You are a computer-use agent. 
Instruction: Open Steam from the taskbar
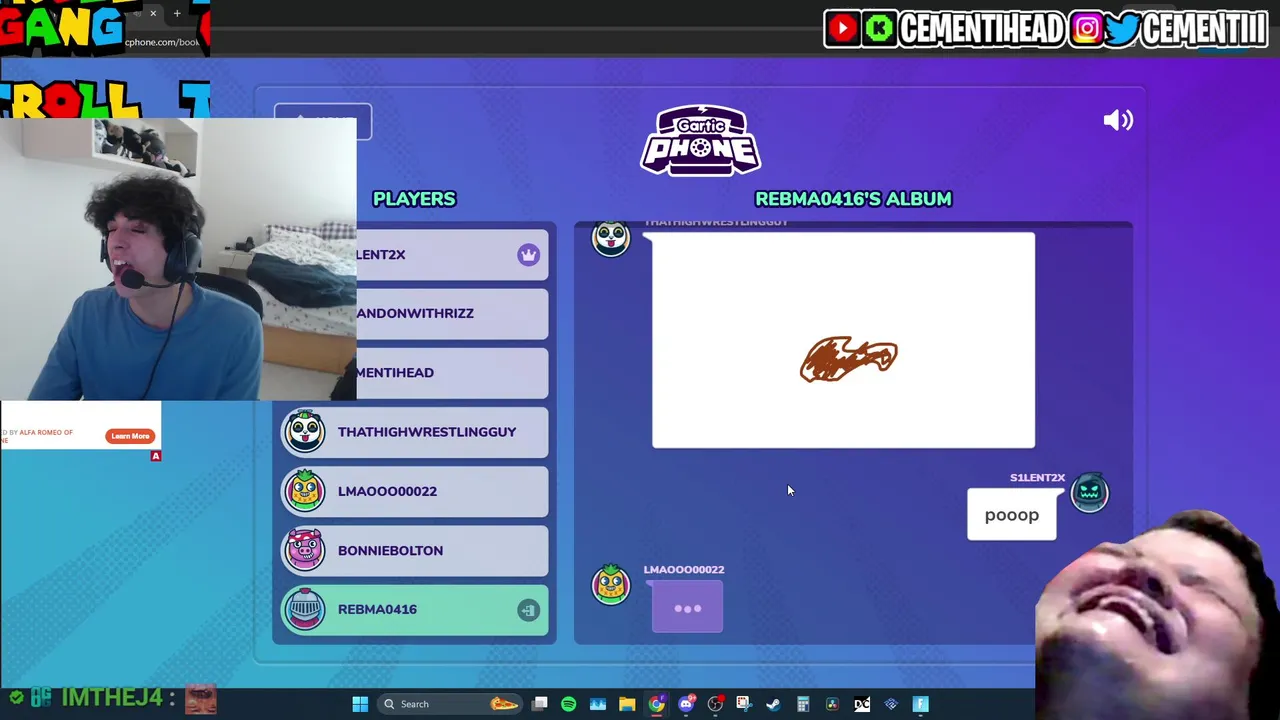click(773, 704)
